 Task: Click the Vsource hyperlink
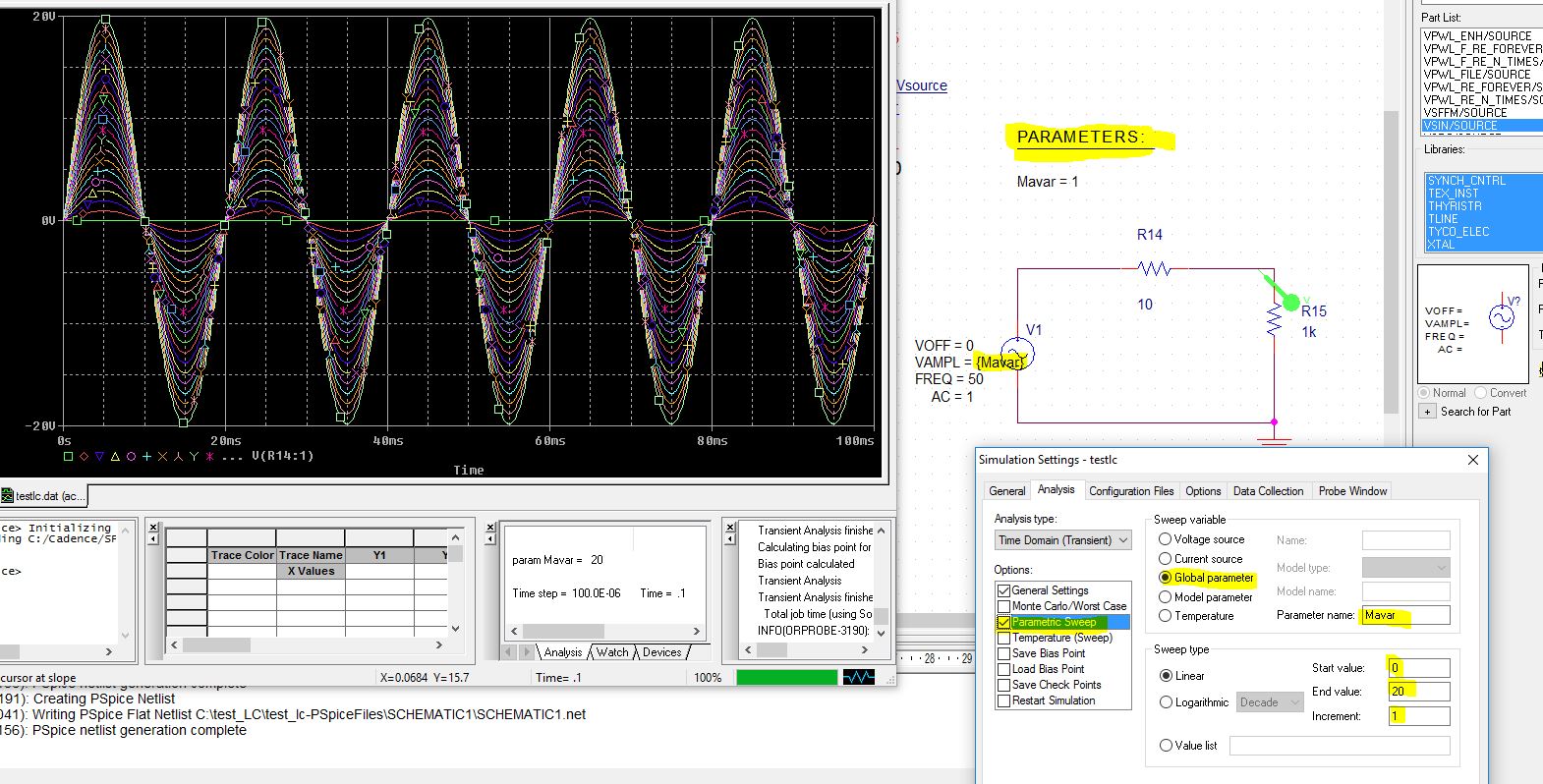pyautogui.click(x=922, y=85)
